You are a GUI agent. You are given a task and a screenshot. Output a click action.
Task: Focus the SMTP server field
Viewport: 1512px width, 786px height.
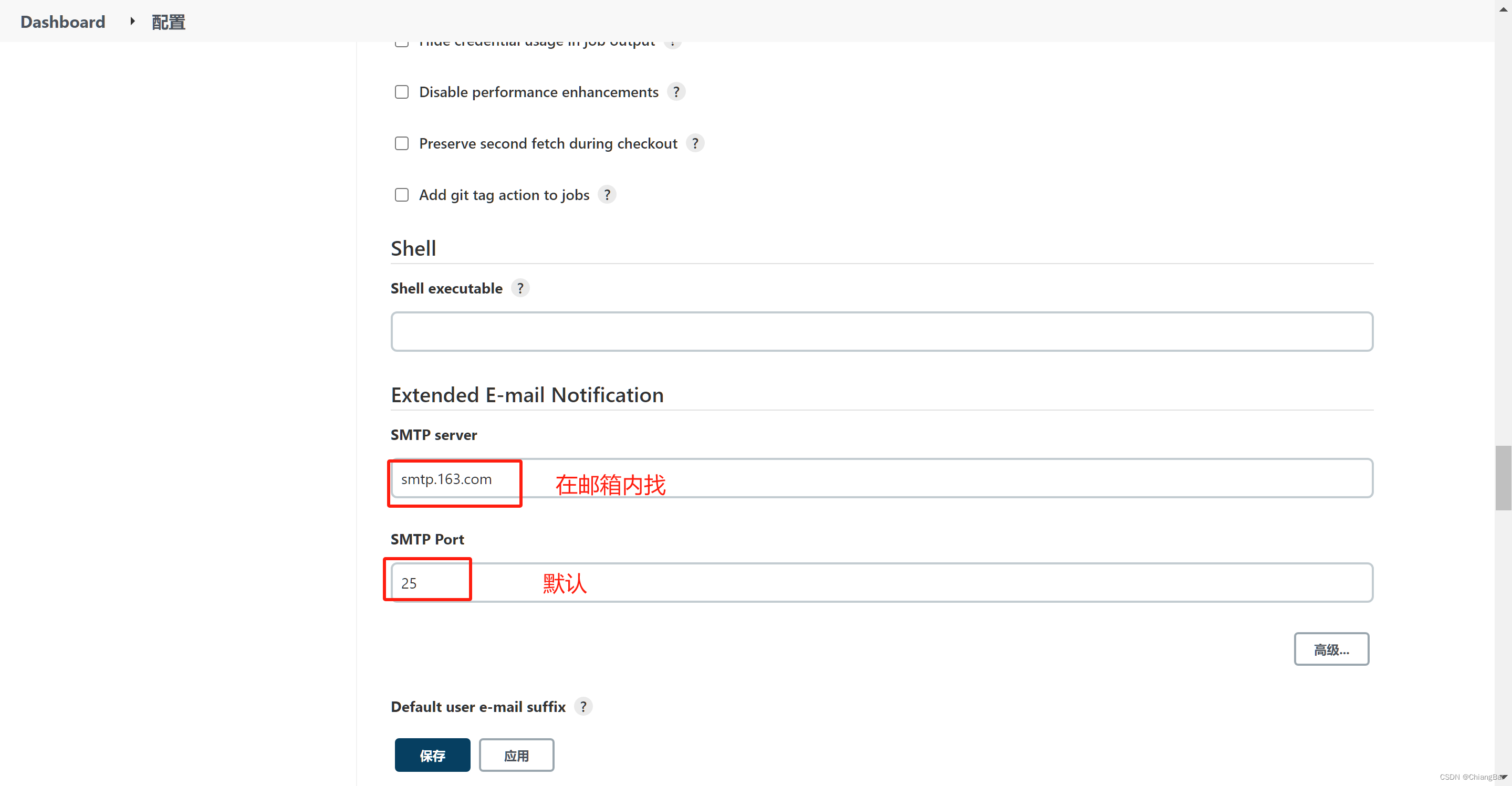point(882,478)
